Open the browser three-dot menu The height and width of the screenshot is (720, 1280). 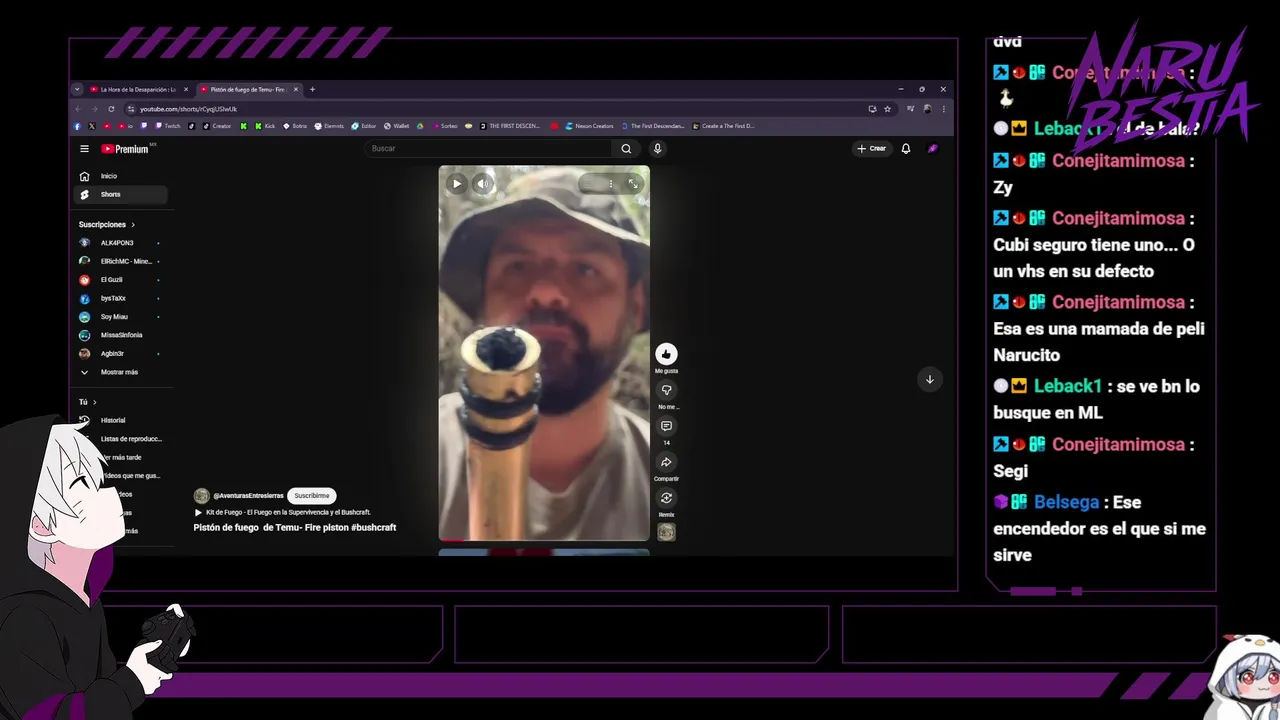(x=943, y=108)
